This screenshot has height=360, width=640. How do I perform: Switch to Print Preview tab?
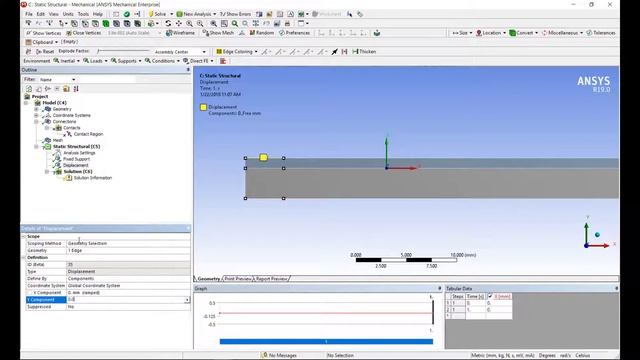(238, 279)
